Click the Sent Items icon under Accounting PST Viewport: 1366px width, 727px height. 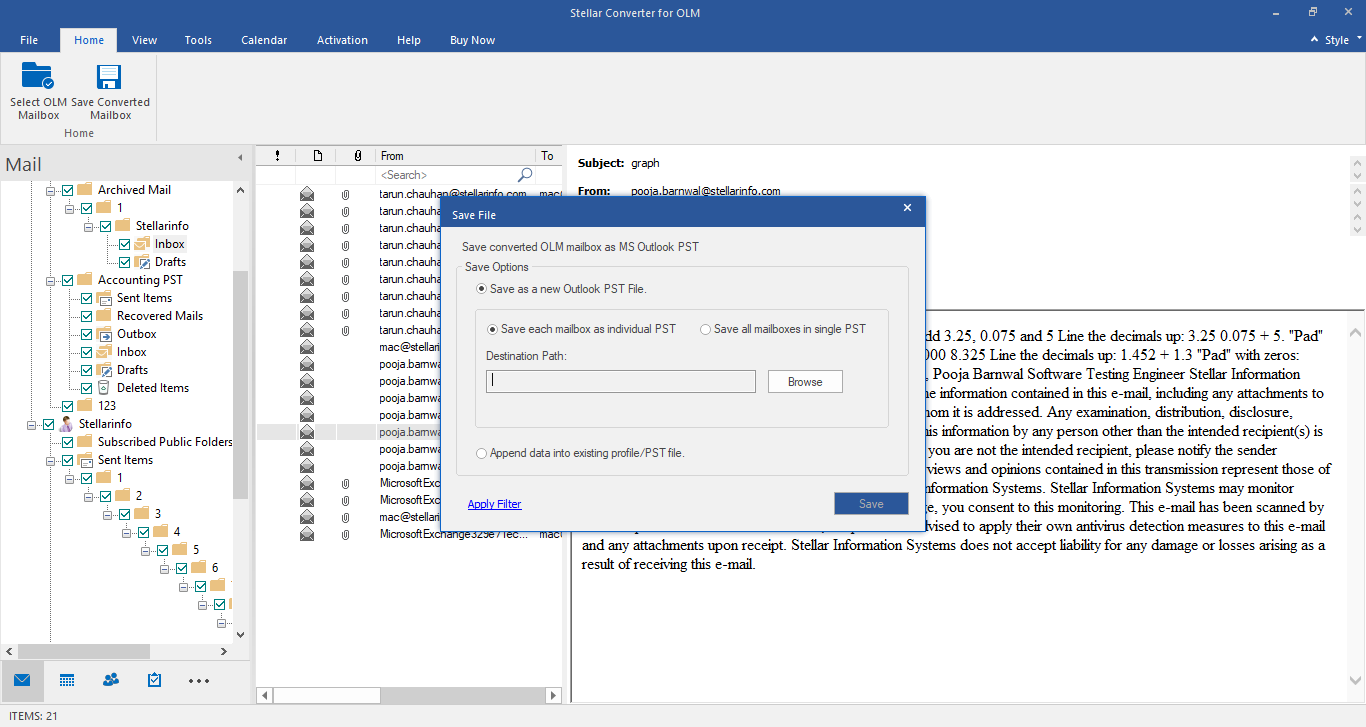coord(104,297)
